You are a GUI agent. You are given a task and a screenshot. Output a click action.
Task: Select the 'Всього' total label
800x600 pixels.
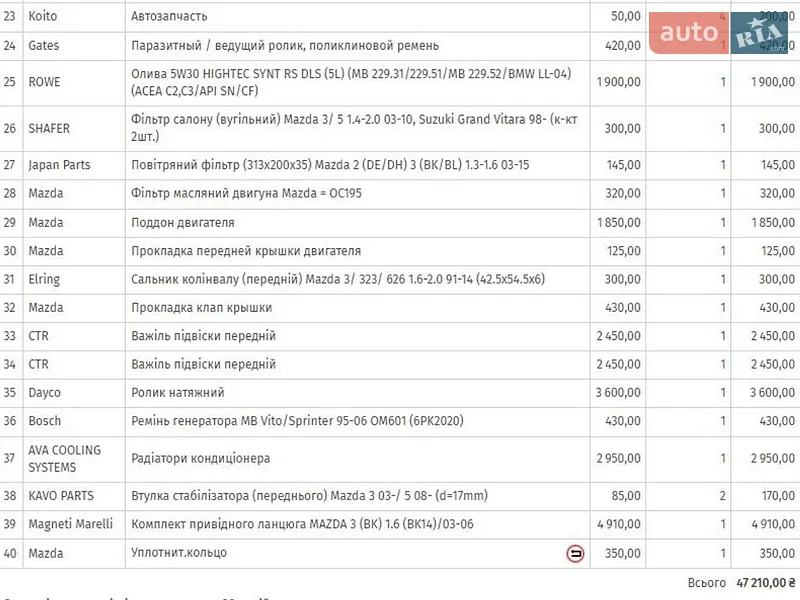[x=707, y=583]
